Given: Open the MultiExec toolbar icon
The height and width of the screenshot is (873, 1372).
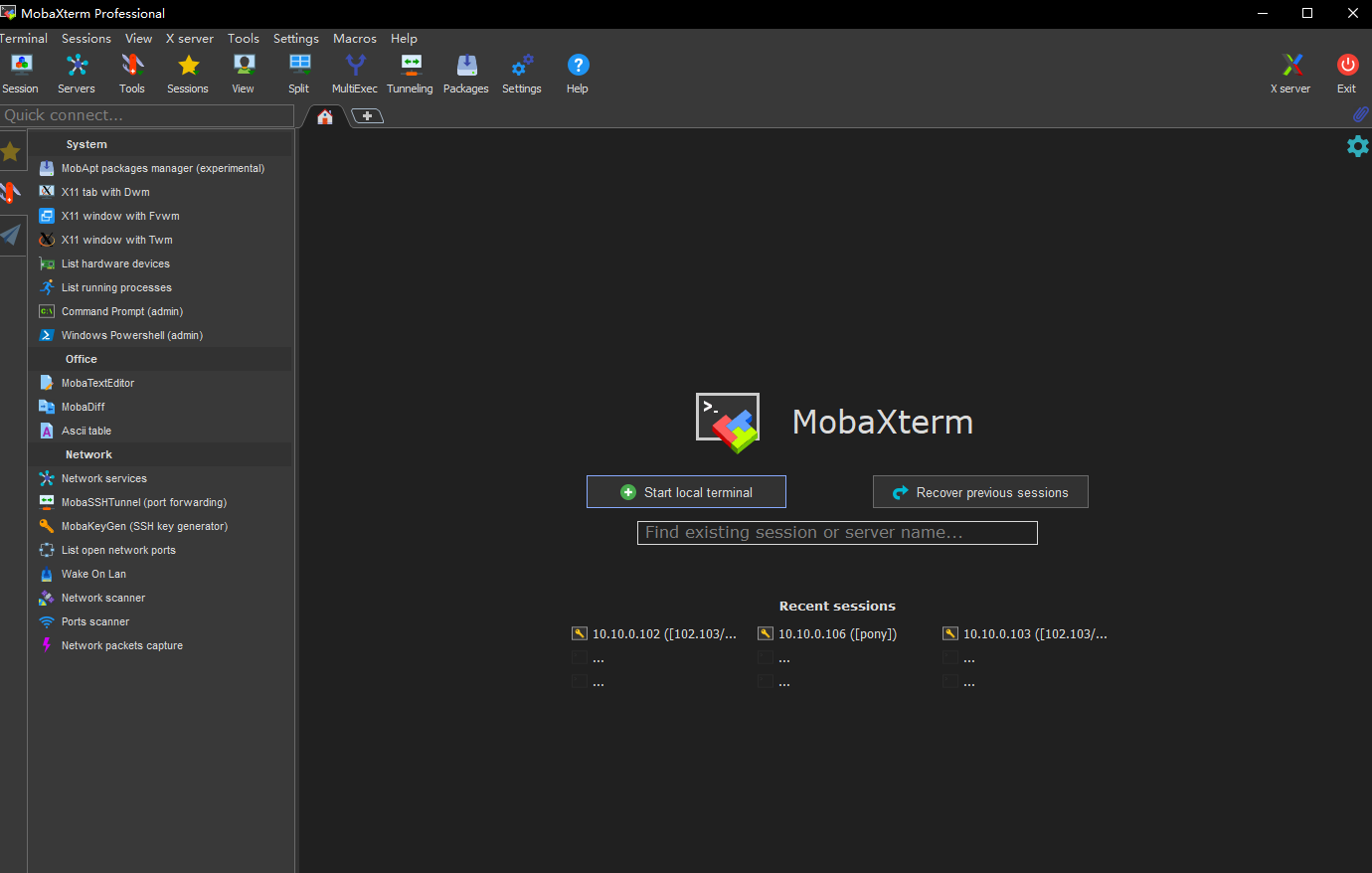Looking at the screenshot, I should [355, 74].
